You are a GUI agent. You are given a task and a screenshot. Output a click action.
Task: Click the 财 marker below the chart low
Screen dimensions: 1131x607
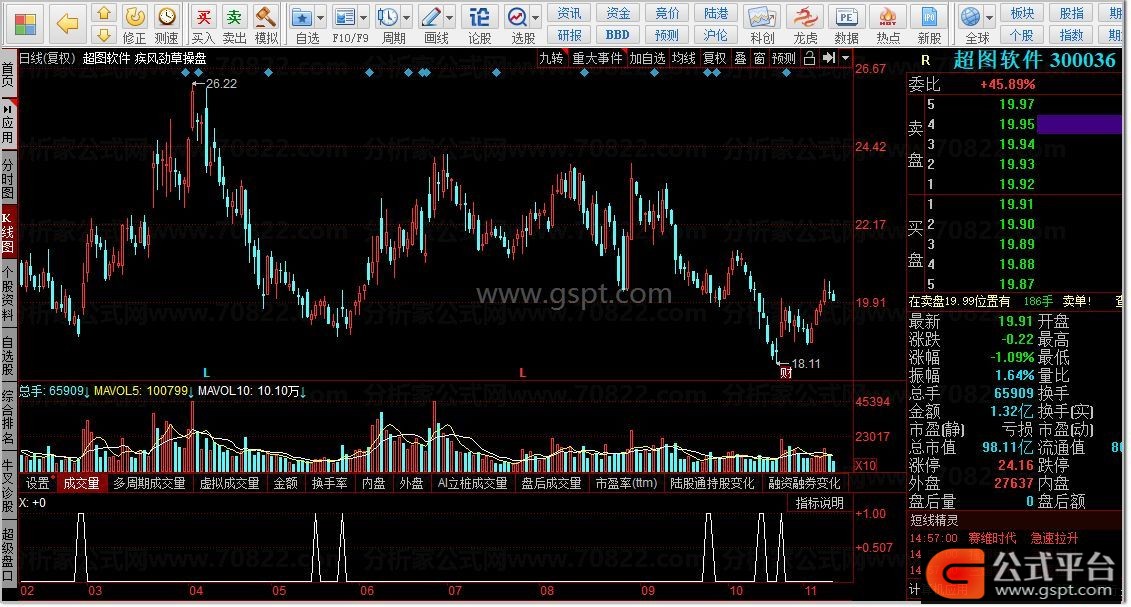pyautogui.click(x=786, y=373)
